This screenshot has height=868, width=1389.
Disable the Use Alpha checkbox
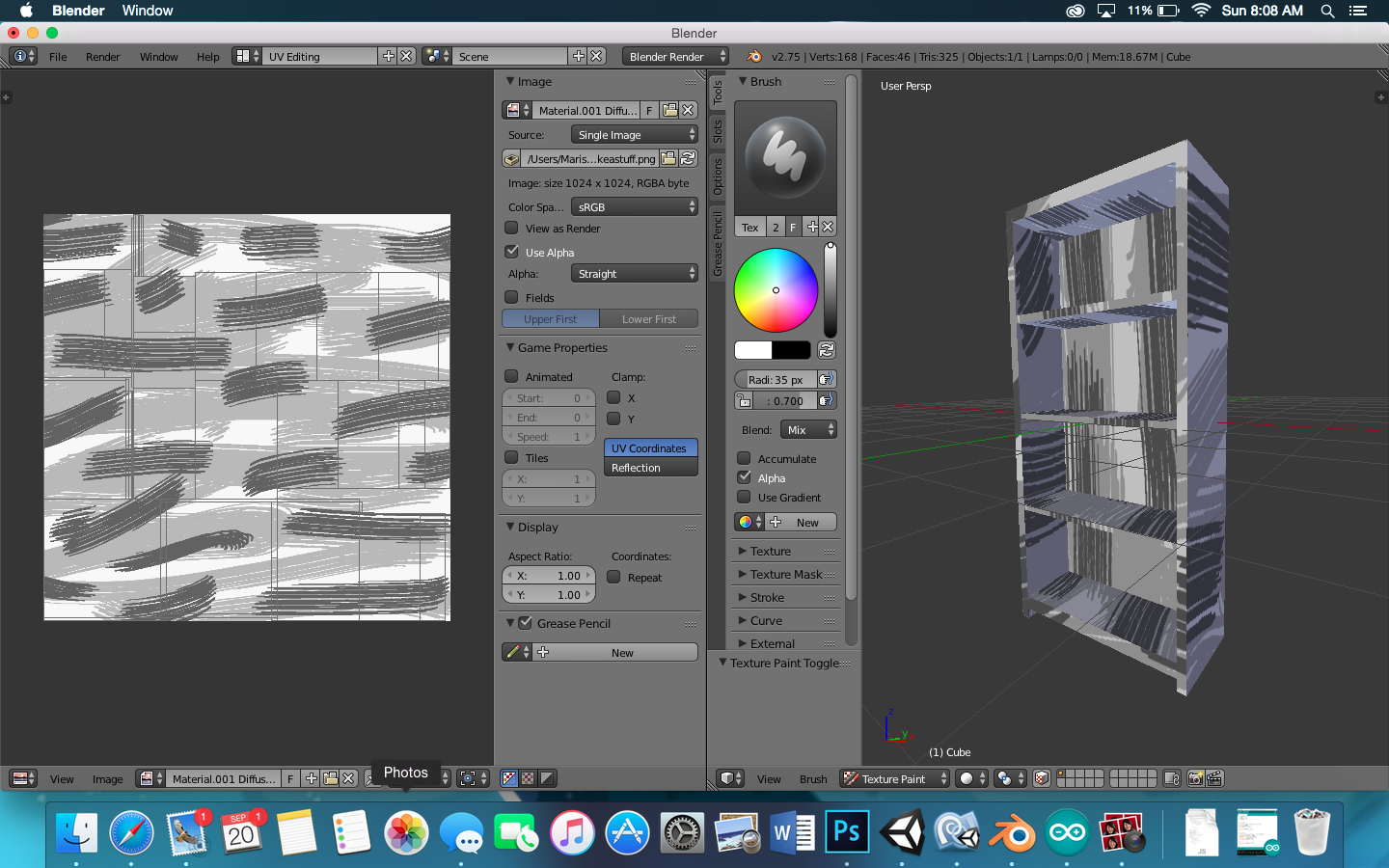[512, 252]
